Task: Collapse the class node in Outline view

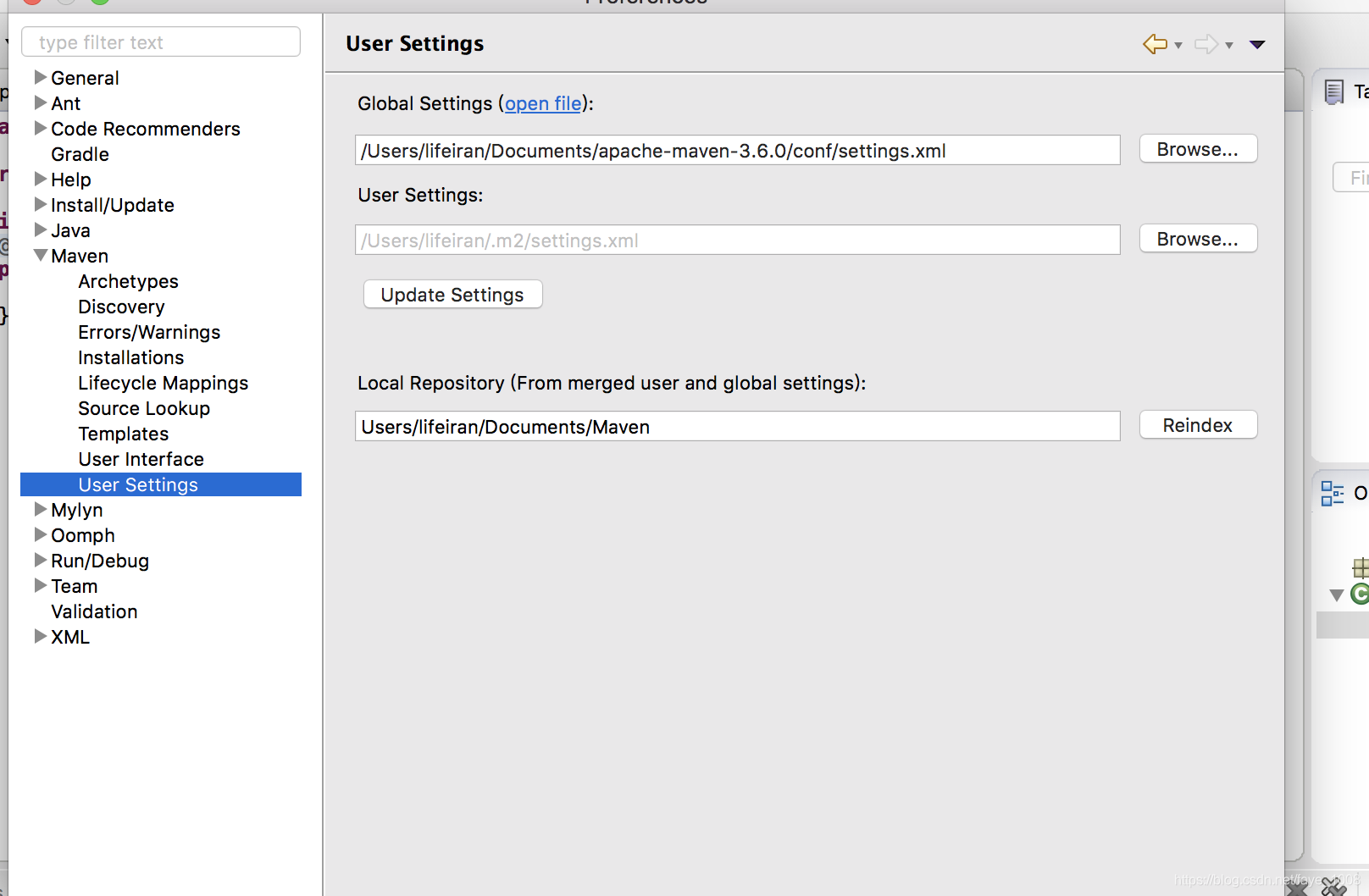Action: pos(1337,595)
